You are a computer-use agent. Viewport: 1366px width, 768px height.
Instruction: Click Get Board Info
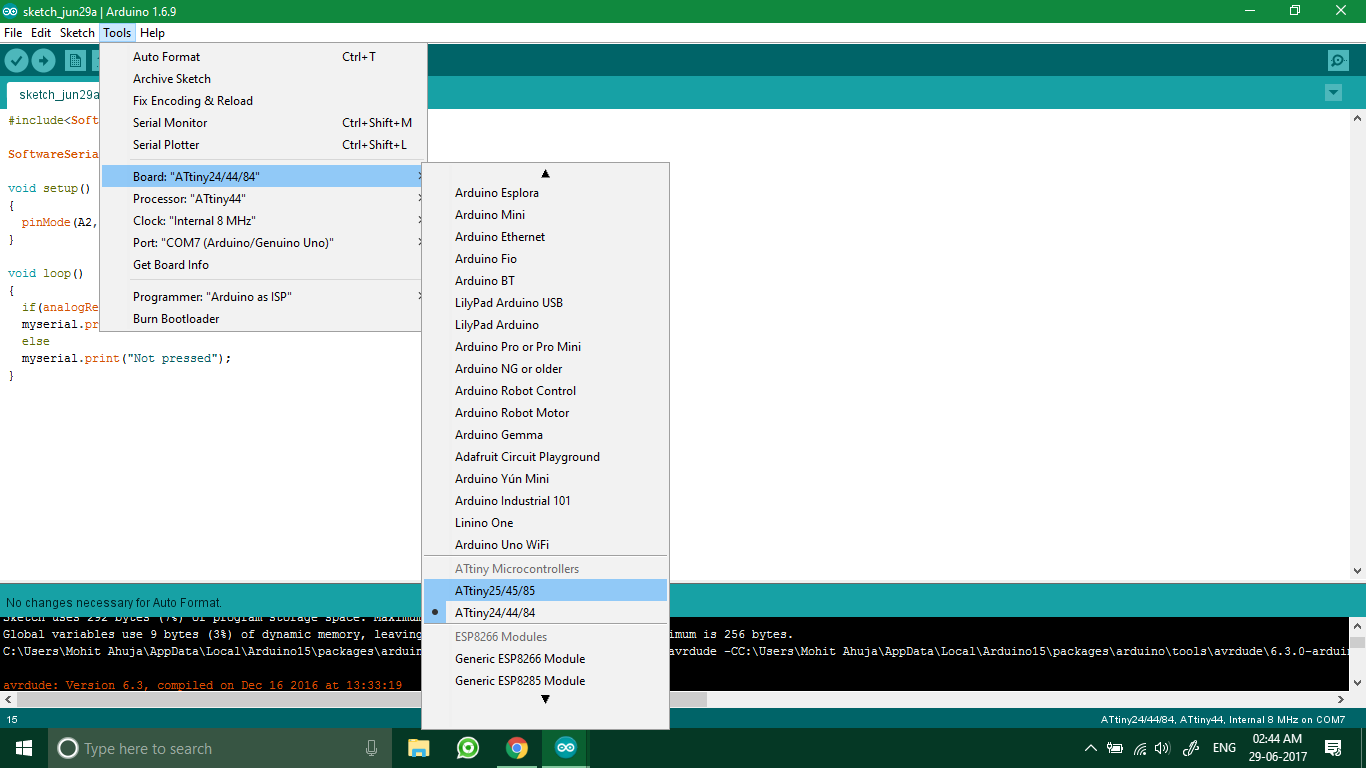tap(264, 265)
